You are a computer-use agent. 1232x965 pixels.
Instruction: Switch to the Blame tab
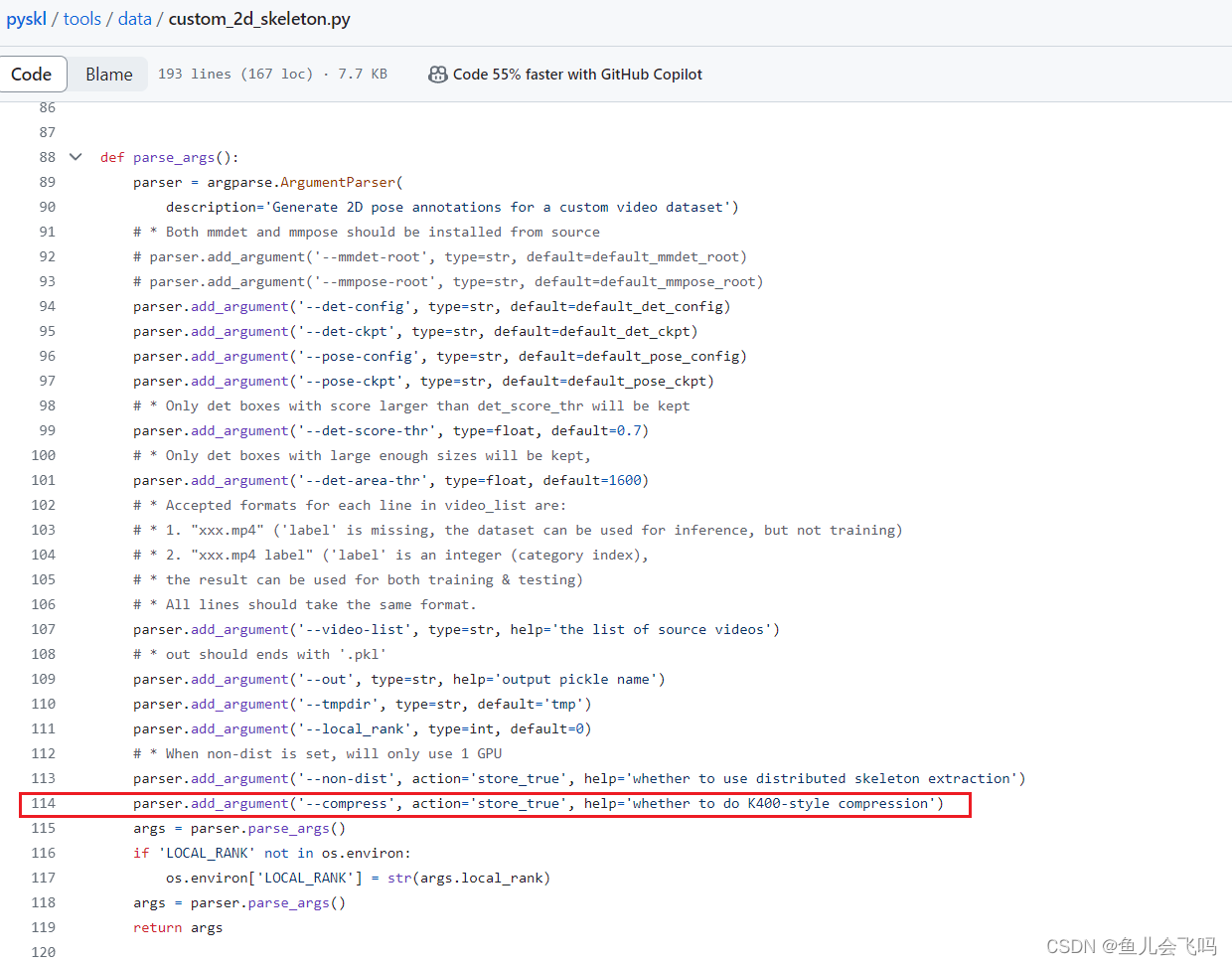pos(108,74)
